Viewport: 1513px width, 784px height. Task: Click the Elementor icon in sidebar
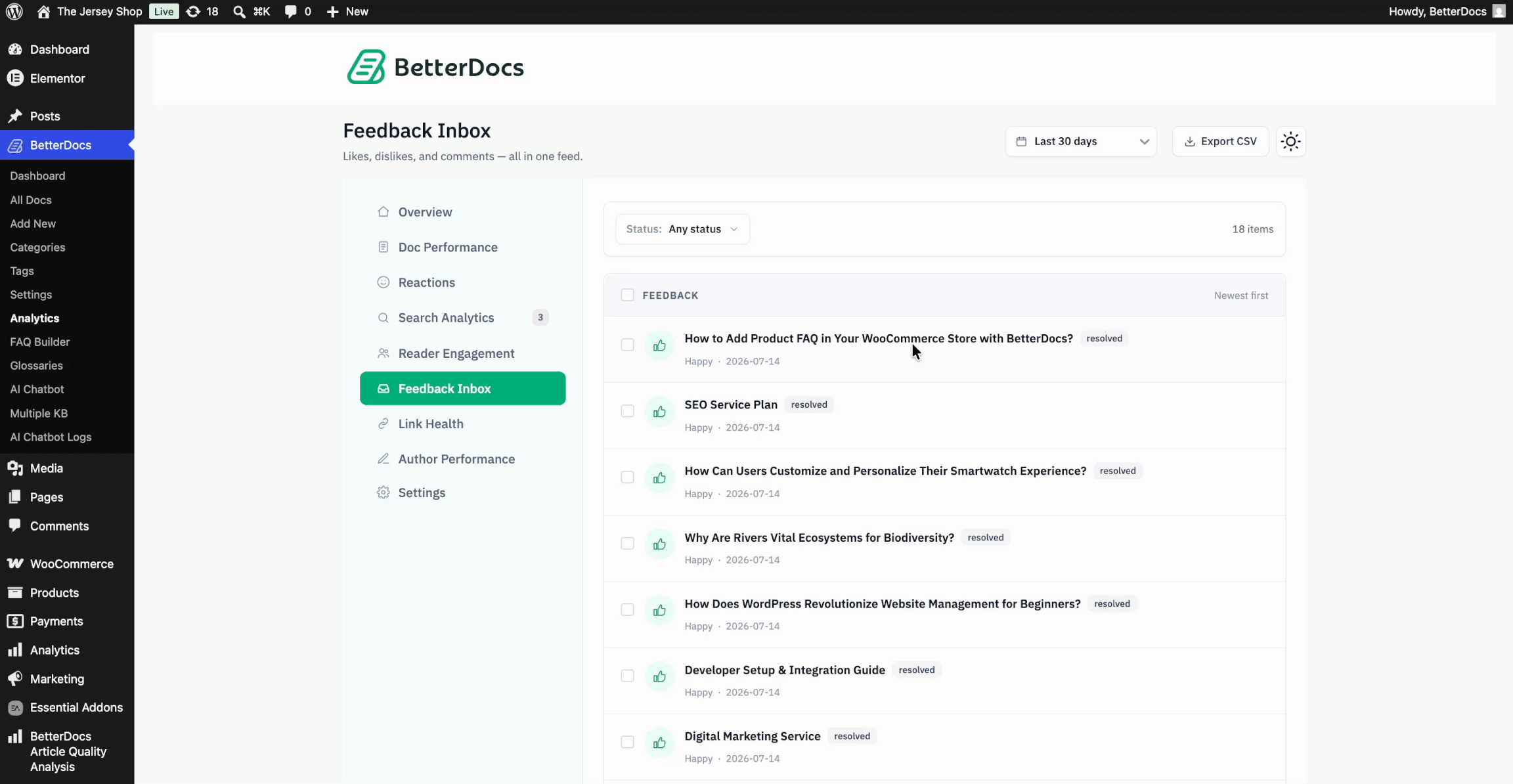tap(15, 78)
